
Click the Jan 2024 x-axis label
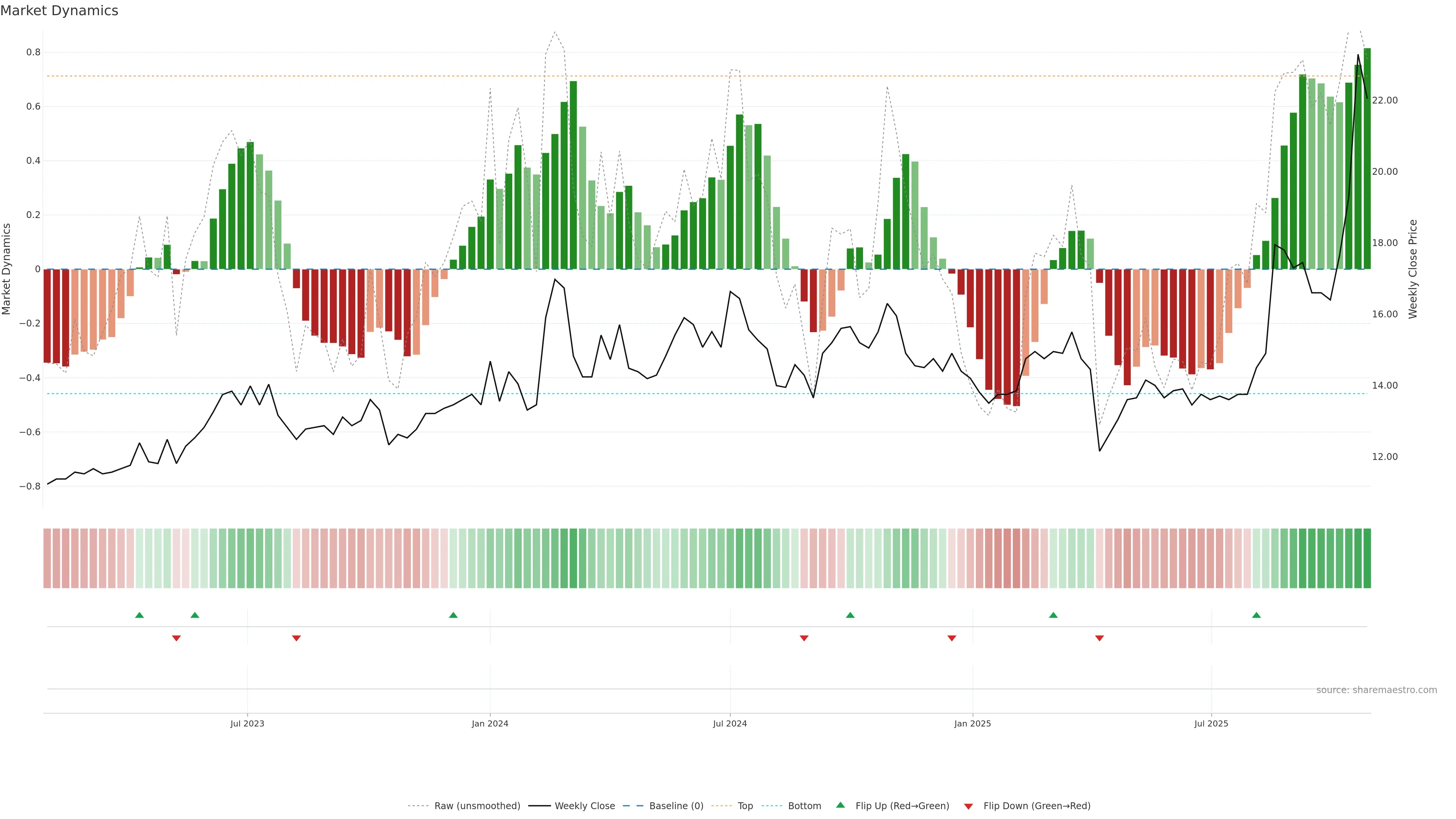(x=490, y=723)
